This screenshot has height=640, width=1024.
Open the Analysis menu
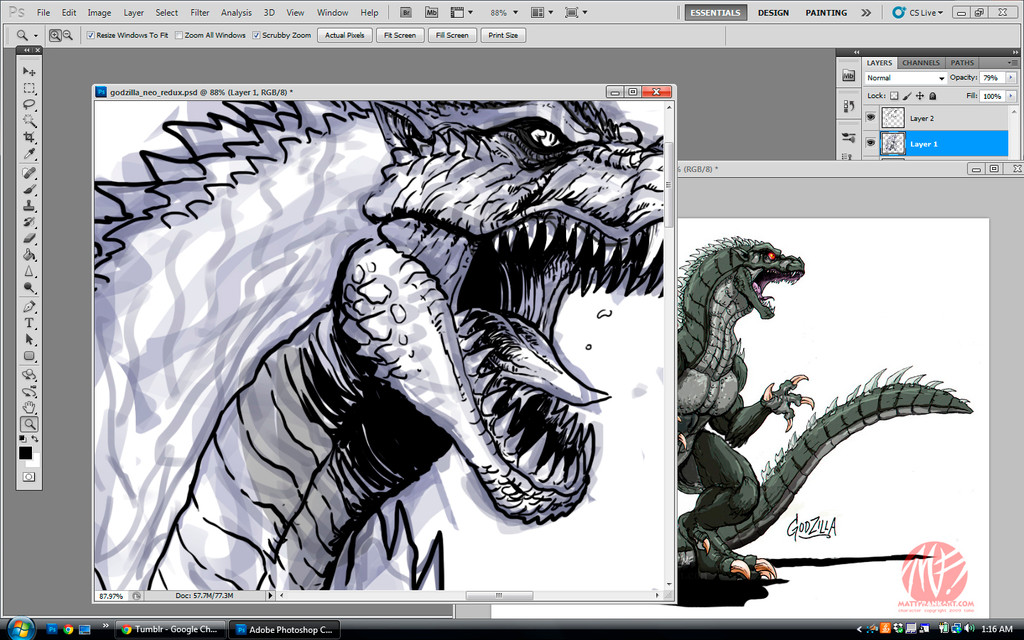236,12
